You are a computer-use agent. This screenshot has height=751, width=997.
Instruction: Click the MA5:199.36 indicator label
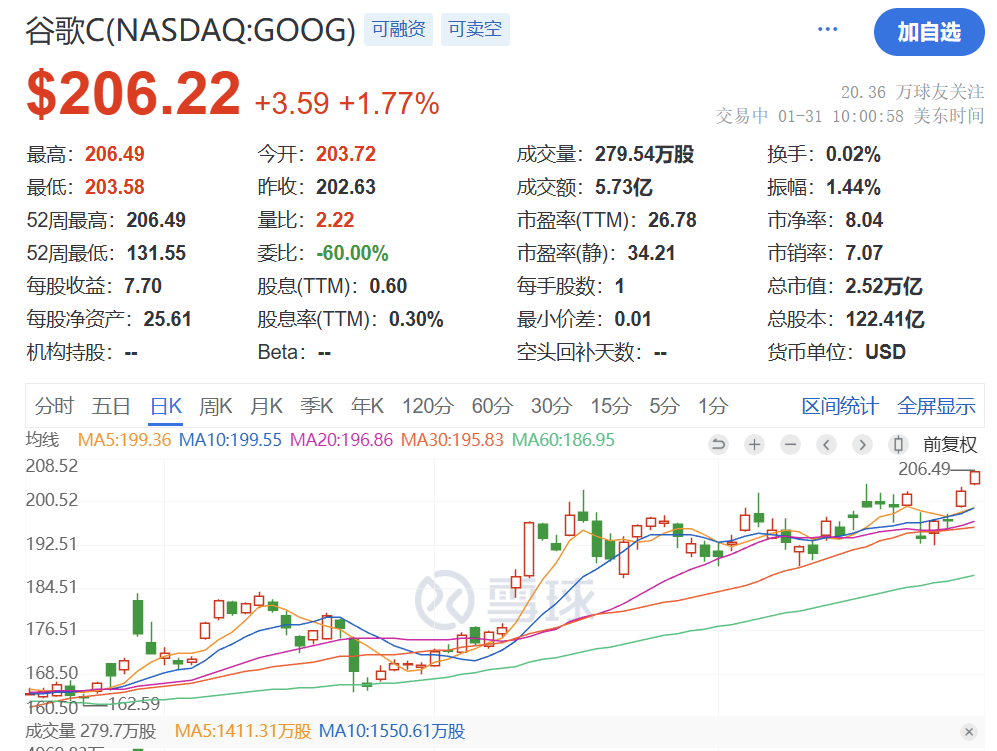(x=124, y=439)
